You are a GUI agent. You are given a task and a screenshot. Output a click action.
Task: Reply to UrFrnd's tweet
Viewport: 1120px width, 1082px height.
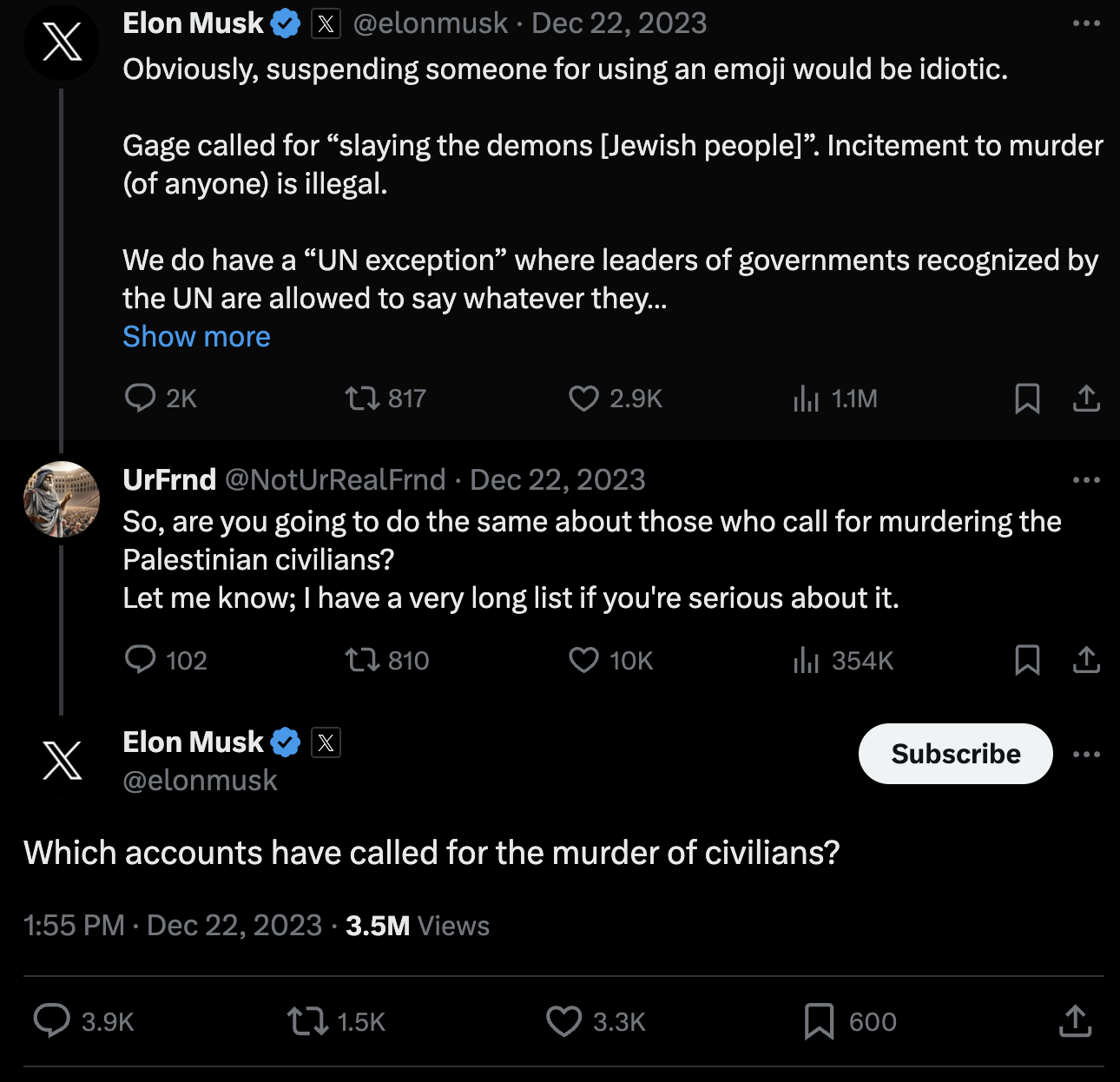(141, 660)
